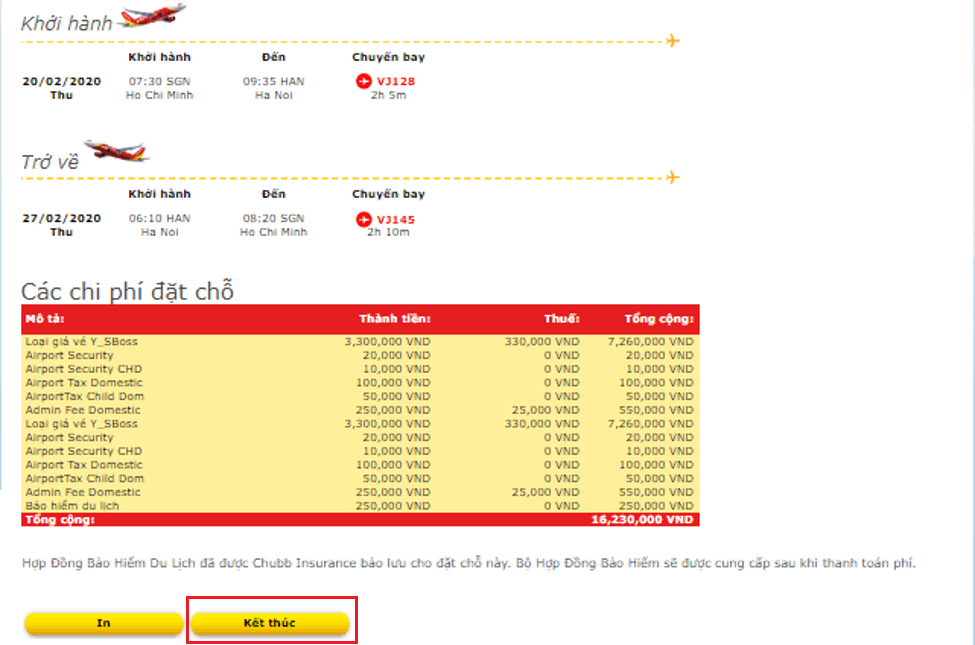
Task: Click the airplane graphic next to Trở về
Action: pyautogui.click(x=115, y=150)
